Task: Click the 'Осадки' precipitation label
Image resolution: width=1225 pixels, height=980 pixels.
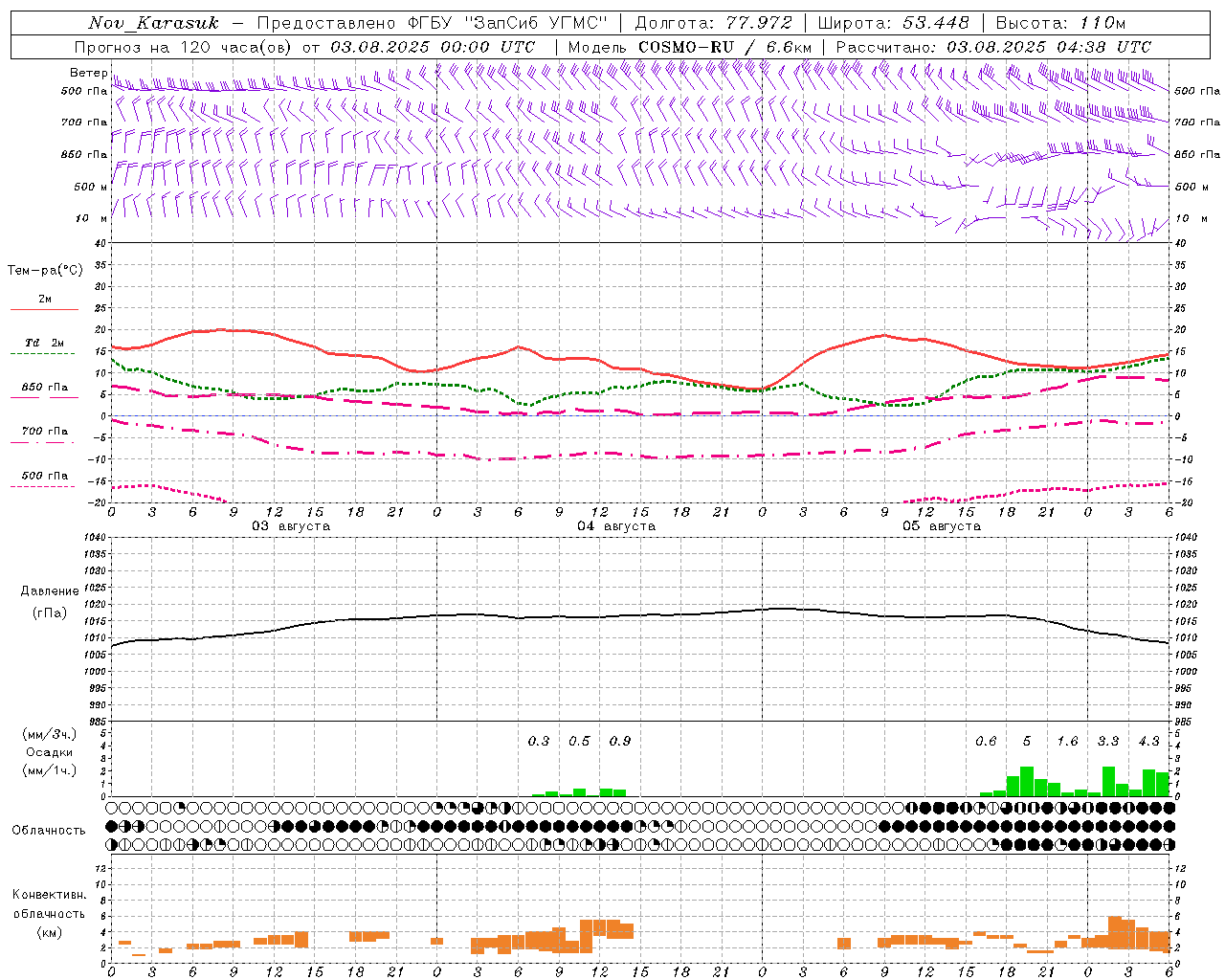Action: [49, 752]
